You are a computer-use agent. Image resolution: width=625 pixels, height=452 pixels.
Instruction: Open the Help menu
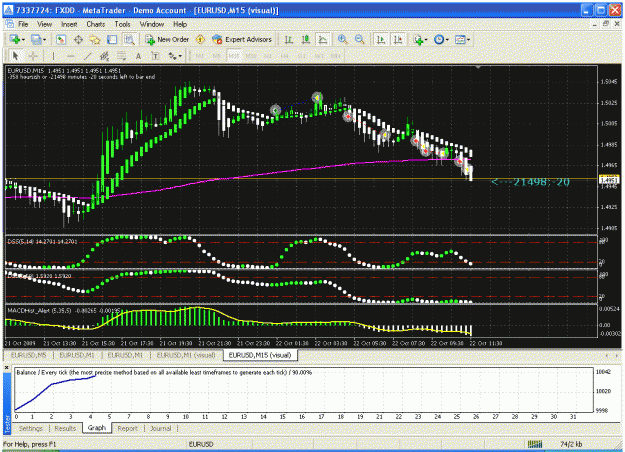[180, 24]
